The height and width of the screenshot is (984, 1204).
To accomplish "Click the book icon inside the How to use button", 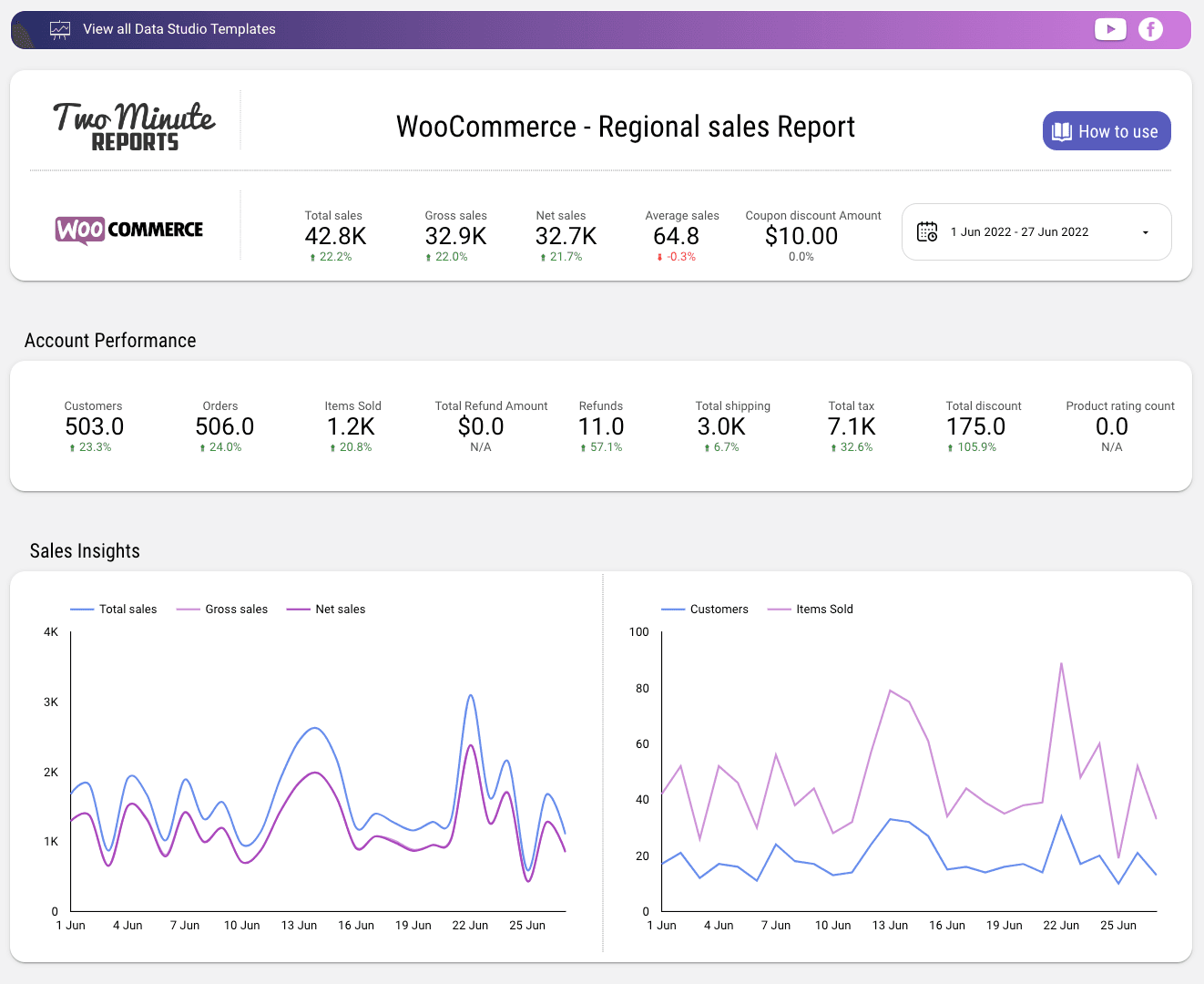I will [x=1062, y=130].
